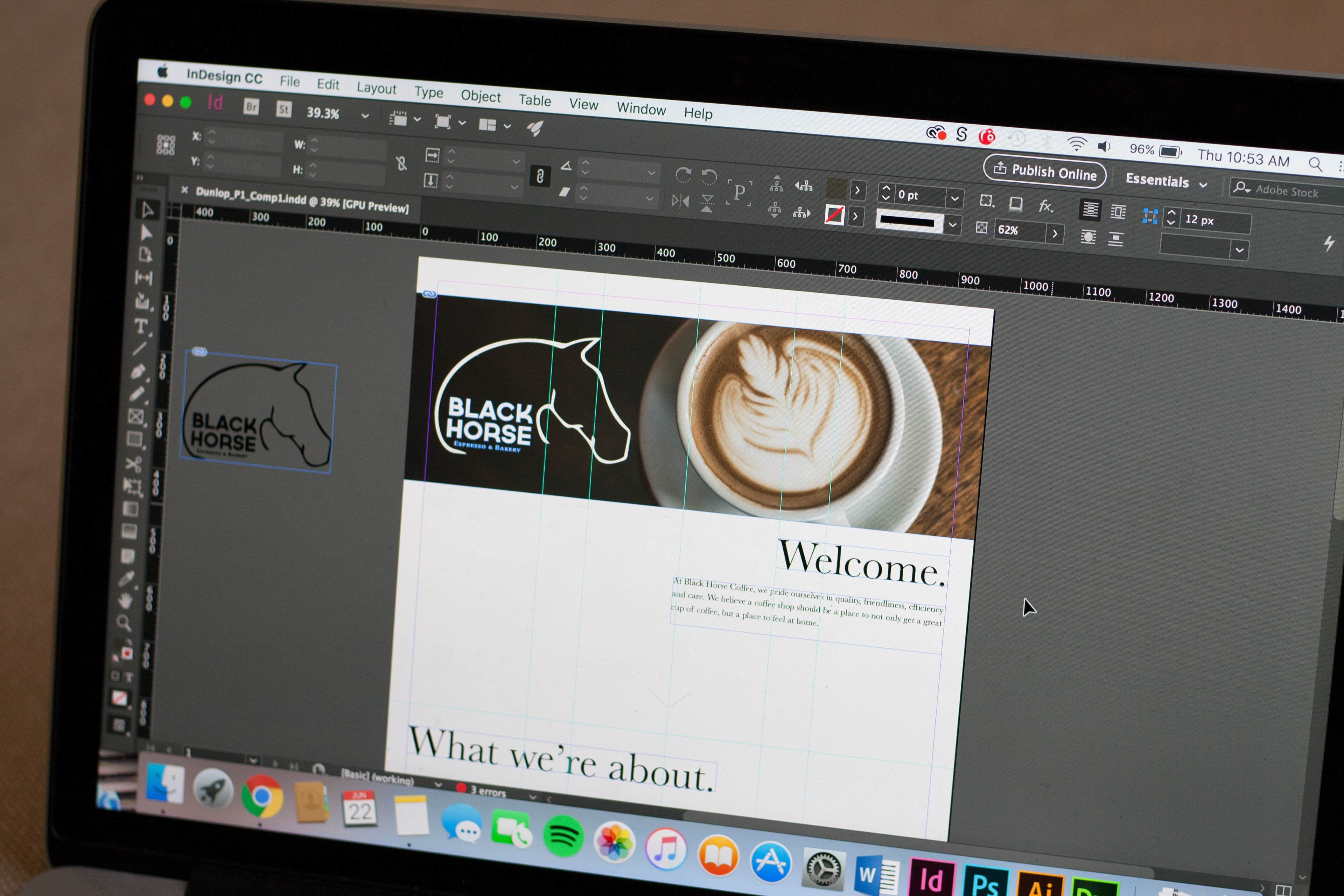The width and height of the screenshot is (1344, 896).
Task: Open the InDesign CC application menu
Action: click(224, 76)
